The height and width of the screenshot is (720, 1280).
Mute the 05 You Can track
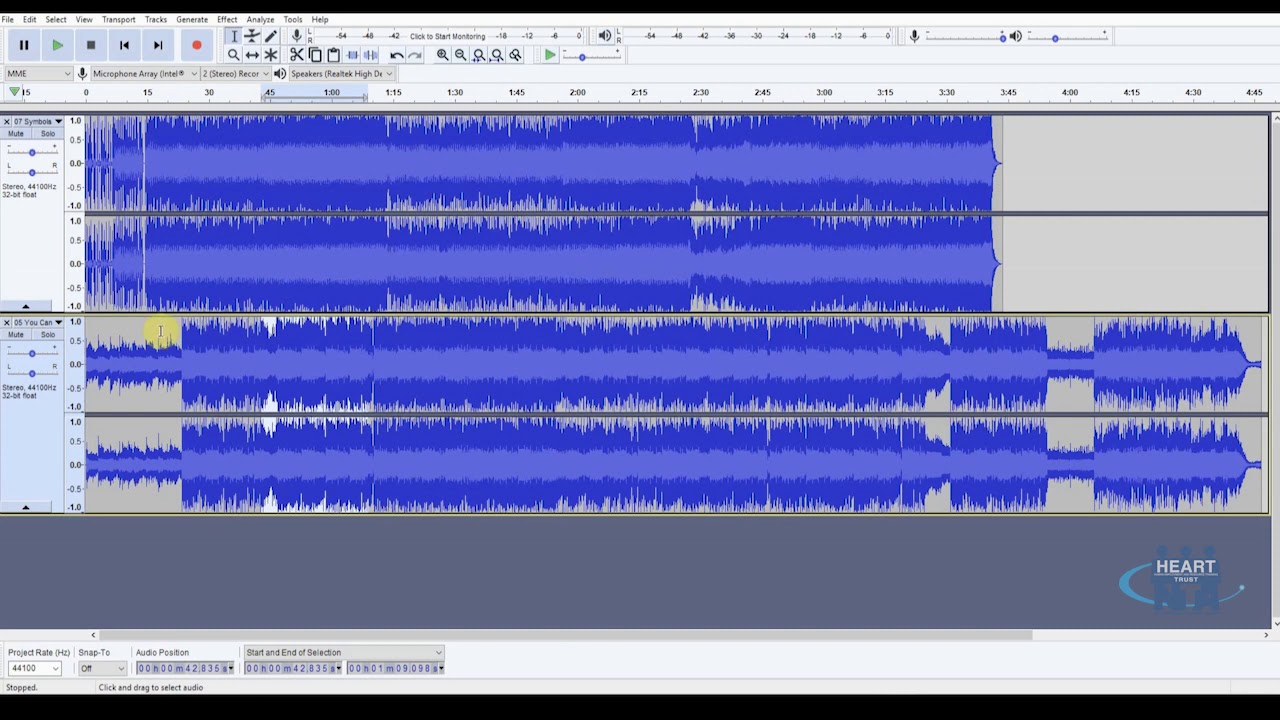pos(16,335)
